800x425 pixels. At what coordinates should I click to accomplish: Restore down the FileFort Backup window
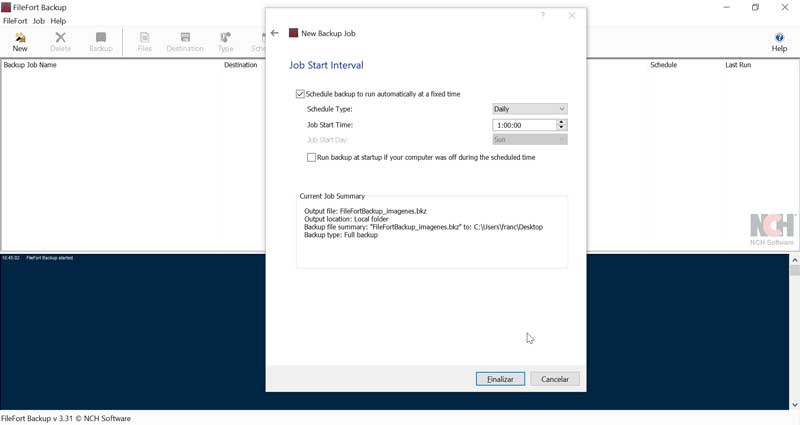click(x=756, y=7)
